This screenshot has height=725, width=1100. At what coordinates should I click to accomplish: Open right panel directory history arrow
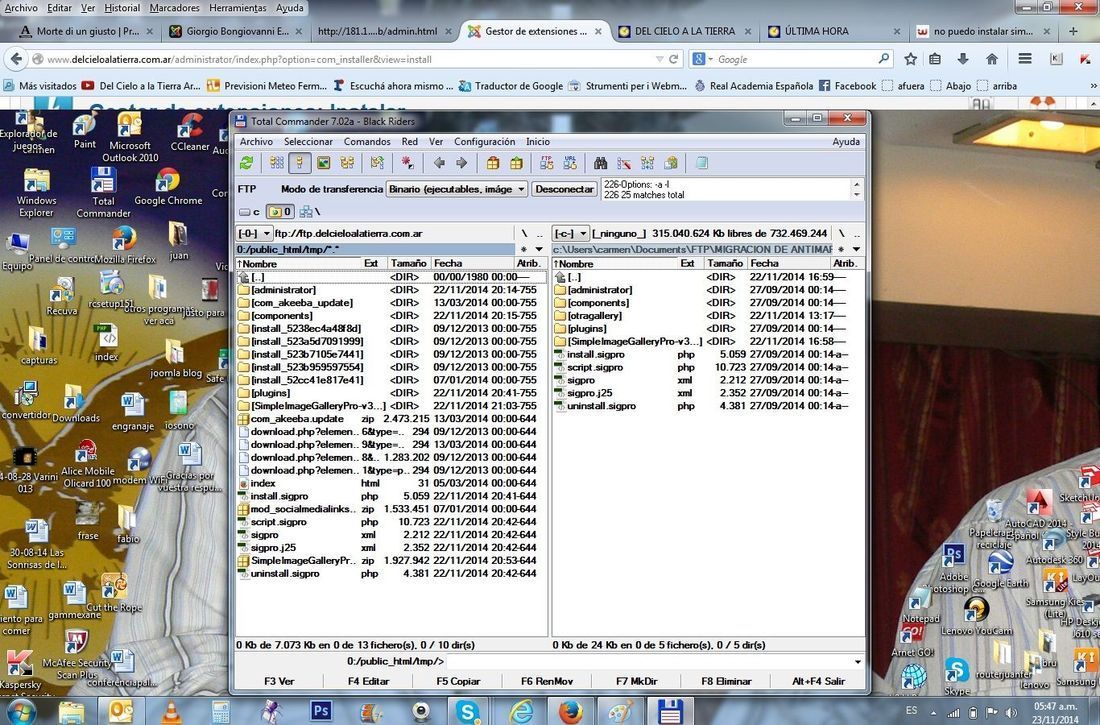pos(856,249)
